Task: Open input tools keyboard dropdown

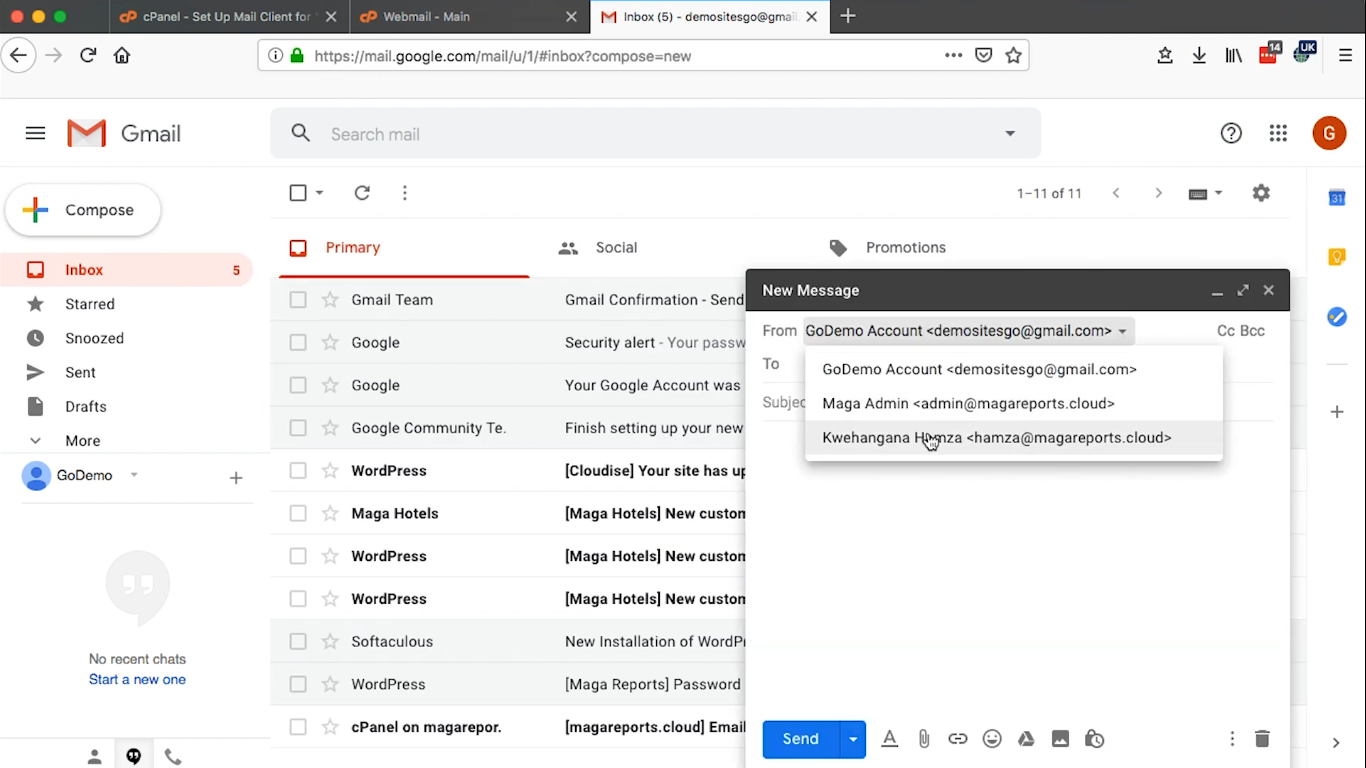Action: pyautogui.click(x=1206, y=193)
